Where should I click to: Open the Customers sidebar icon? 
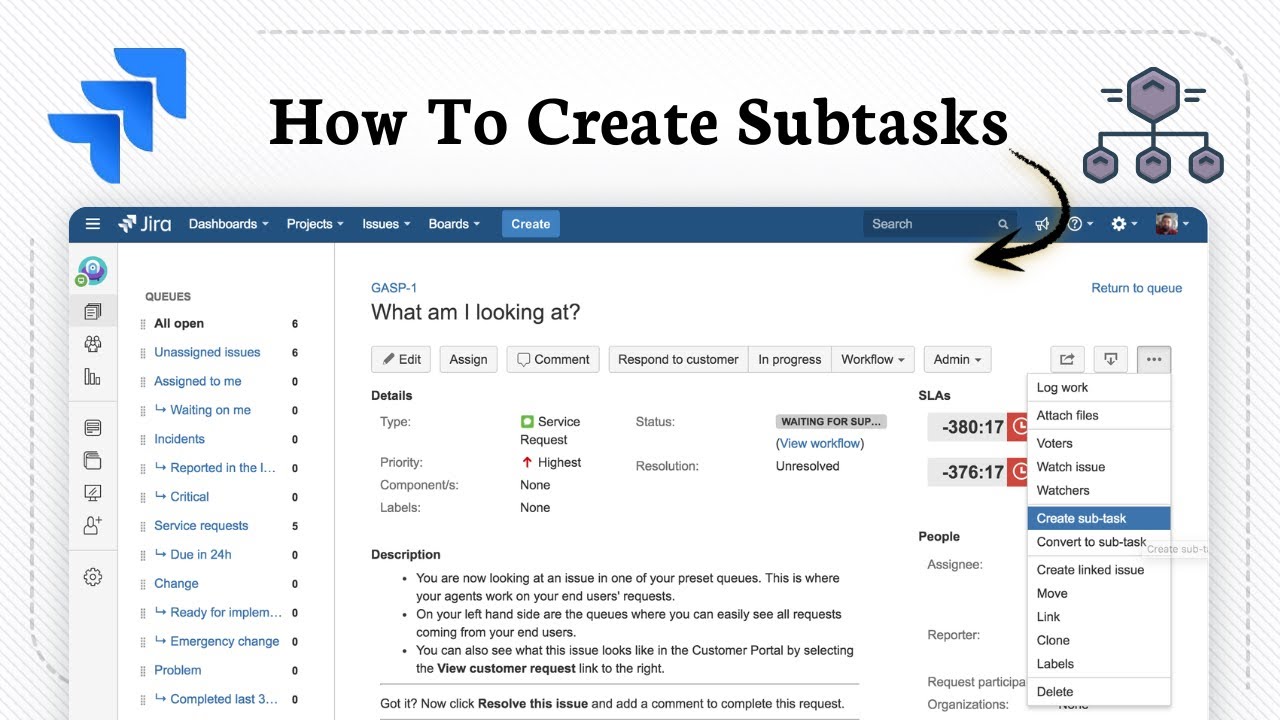click(93, 344)
